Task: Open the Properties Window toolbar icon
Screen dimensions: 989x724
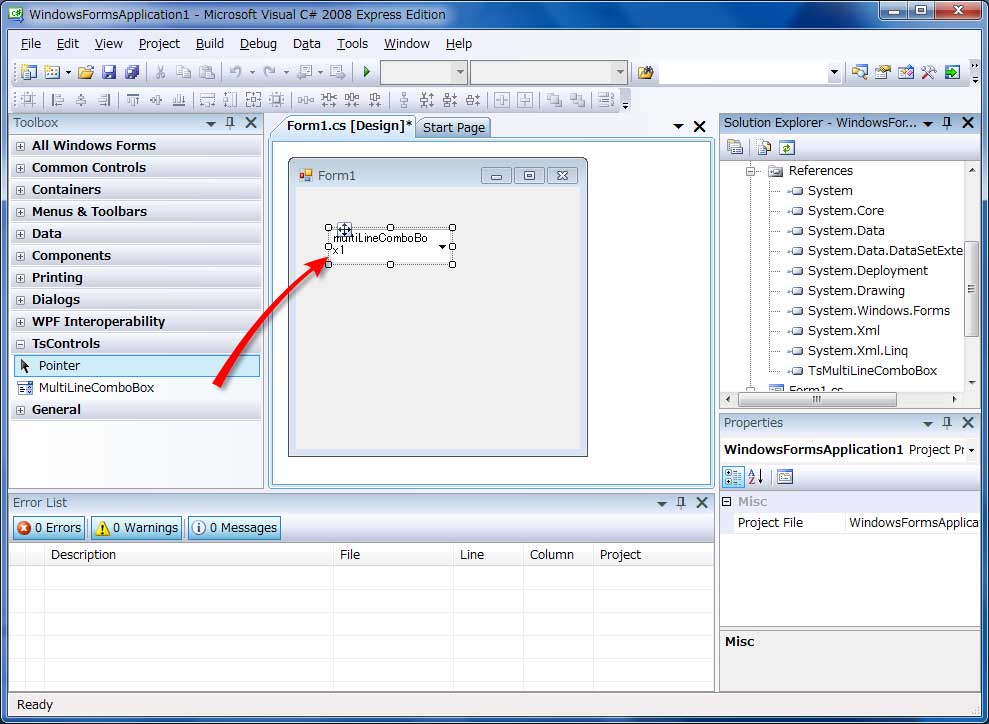Action: point(882,72)
